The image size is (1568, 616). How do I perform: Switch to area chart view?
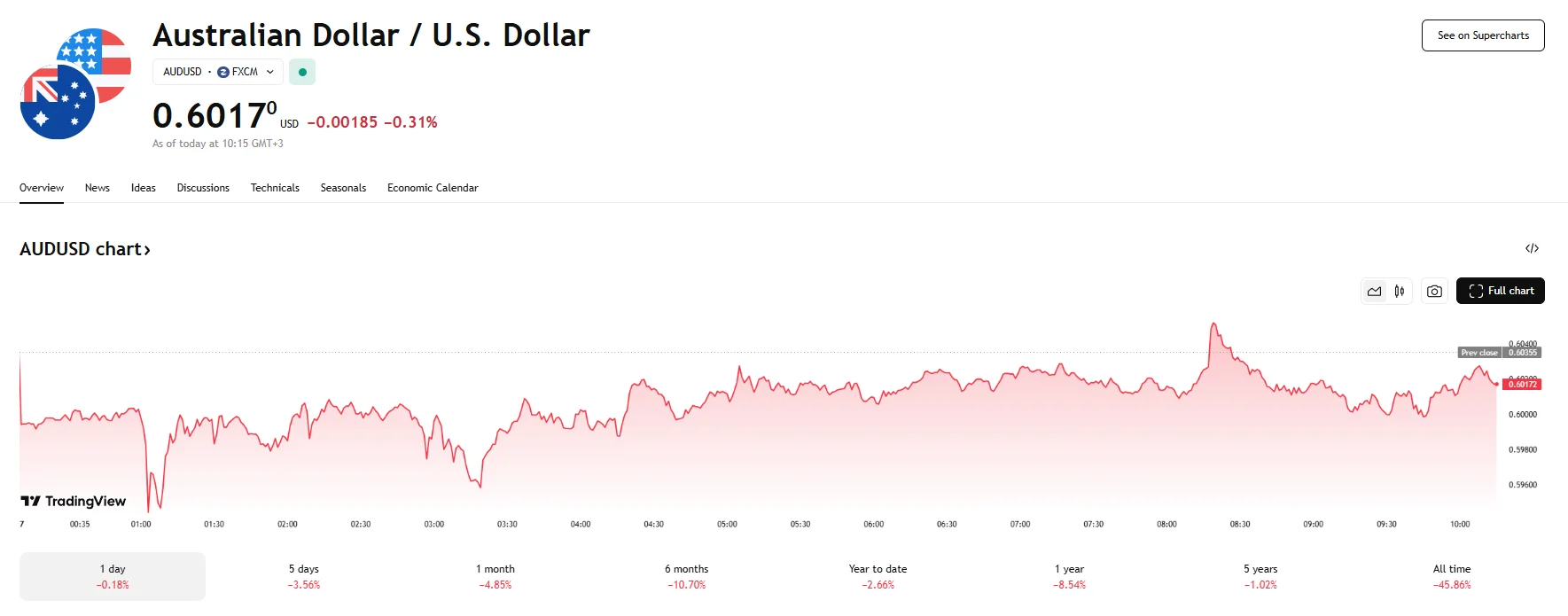pos(1374,291)
